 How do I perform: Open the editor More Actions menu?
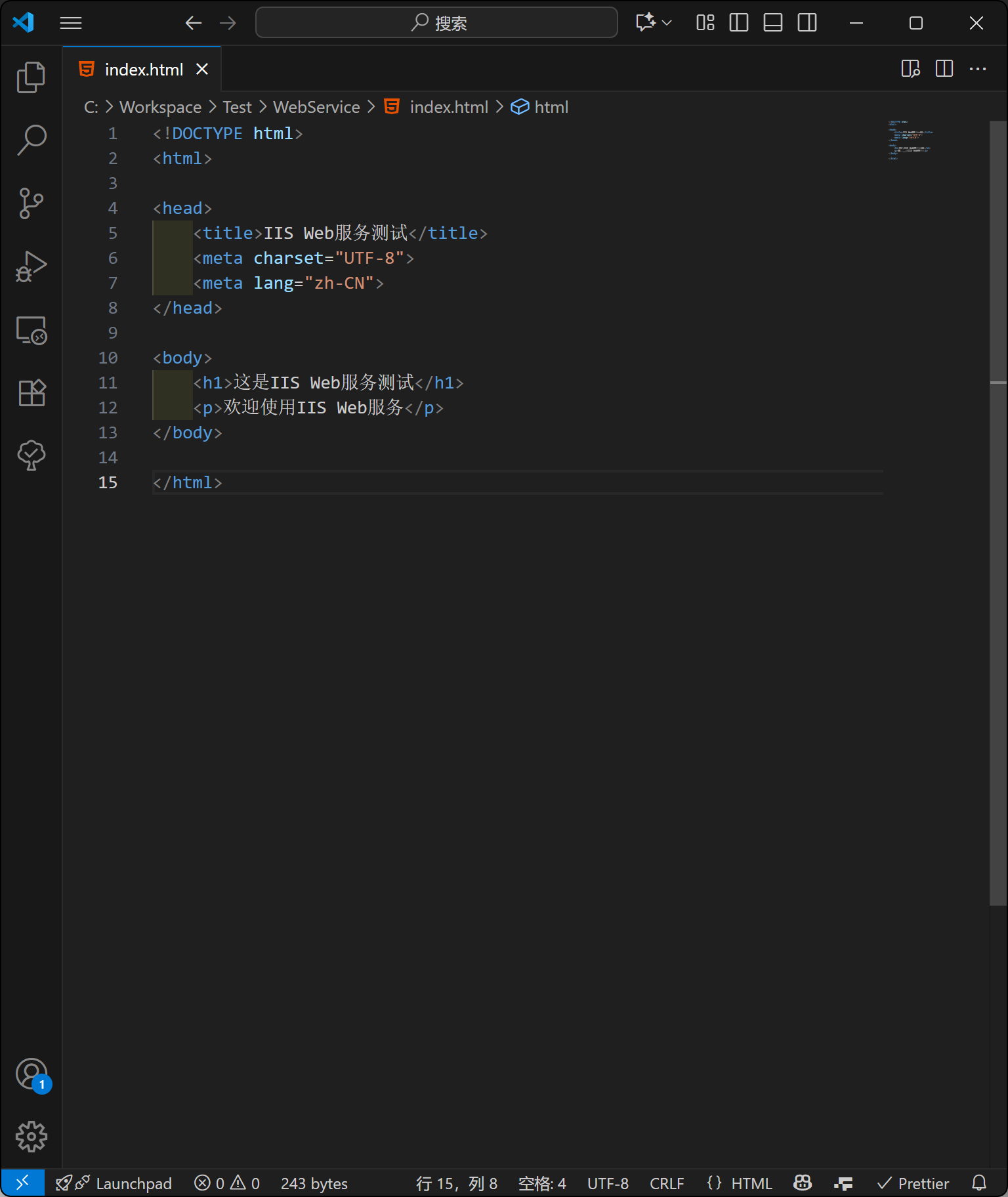coord(978,69)
